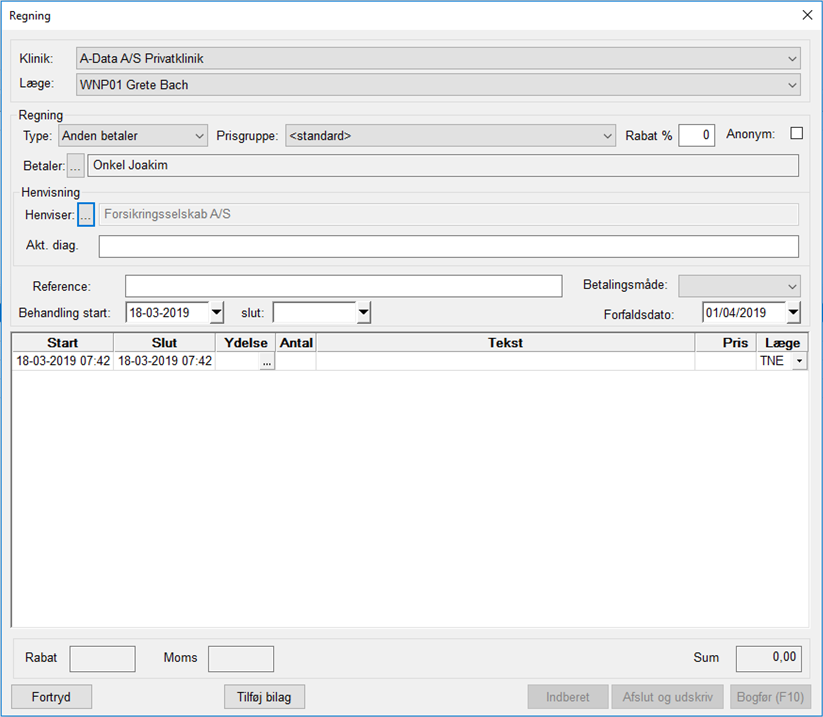823x717 pixels.
Task: Click the empty Pris cell in the first row
Action: 726,361
